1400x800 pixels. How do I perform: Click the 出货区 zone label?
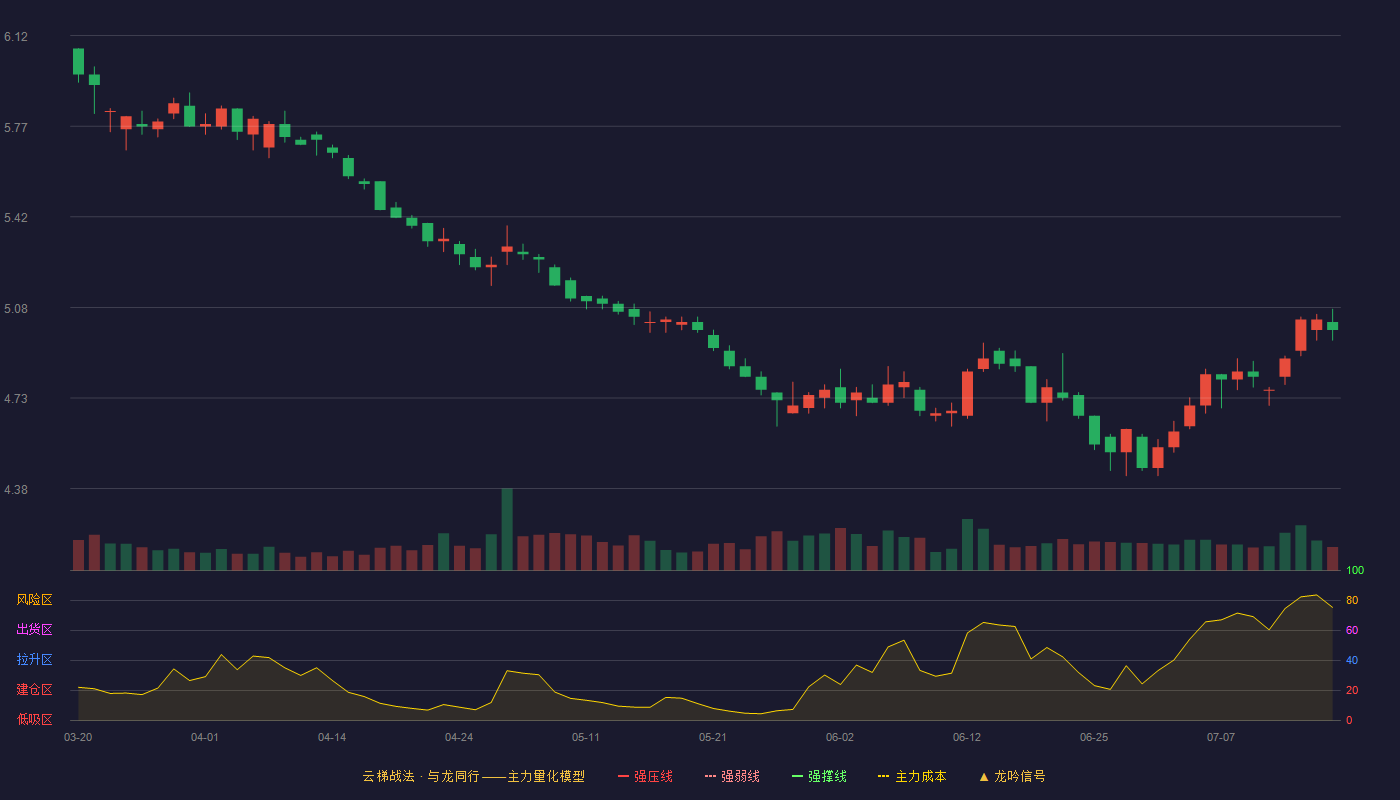coord(34,630)
